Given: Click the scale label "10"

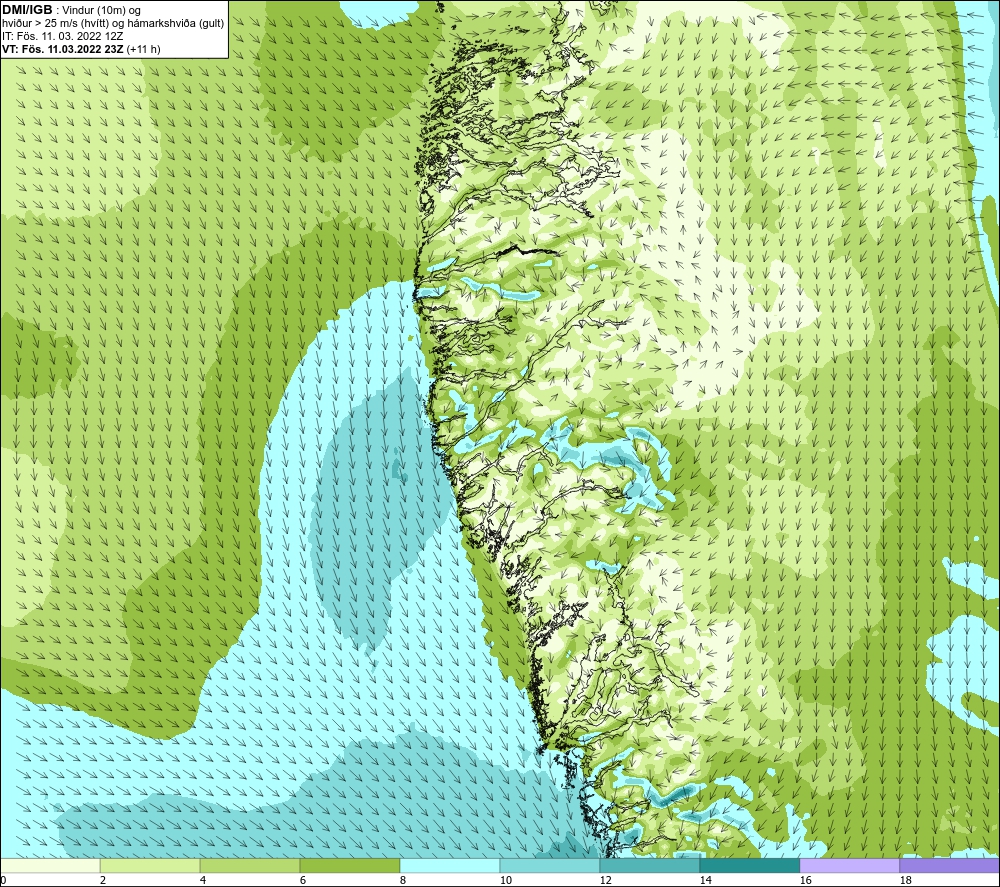Looking at the screenshot, I should coord(506,881).
